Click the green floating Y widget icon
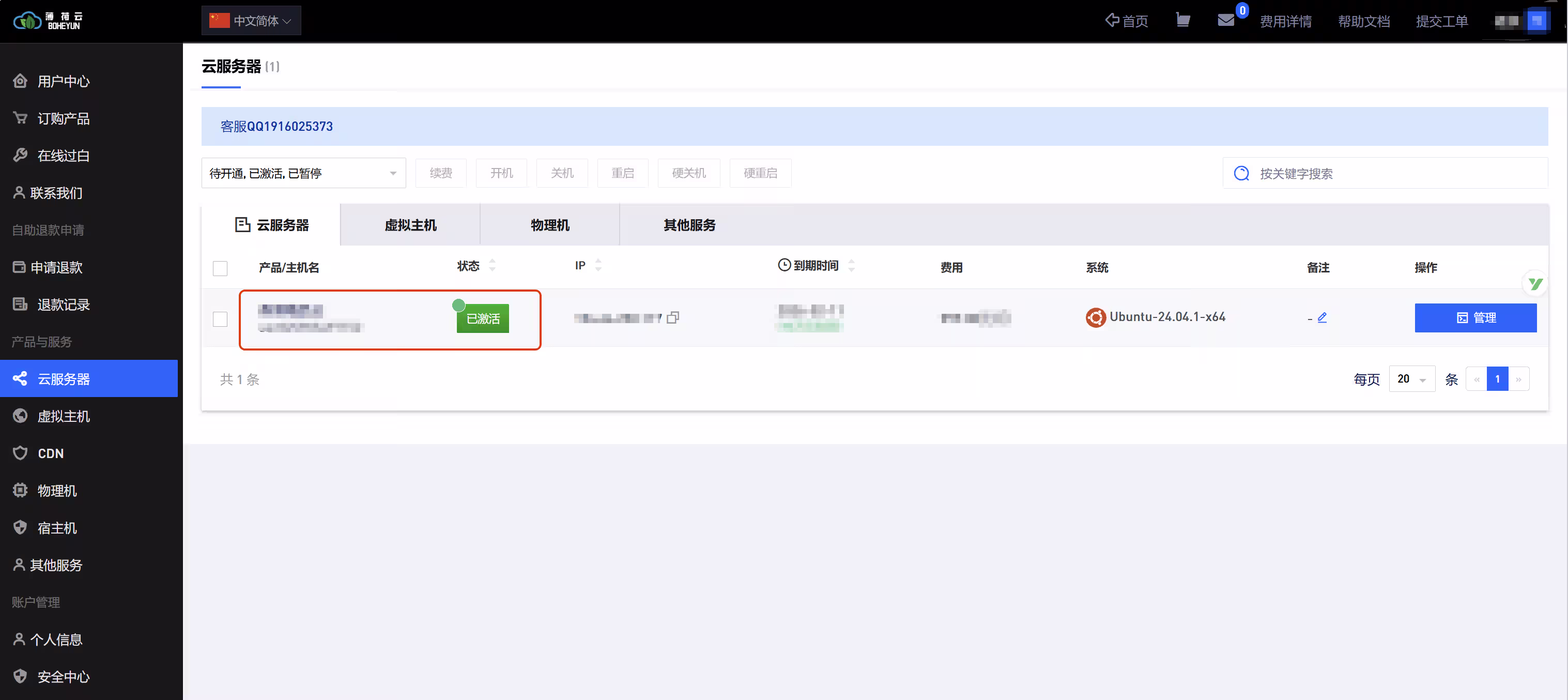This screenshot has width=1568, height=700. (1534, 284)
